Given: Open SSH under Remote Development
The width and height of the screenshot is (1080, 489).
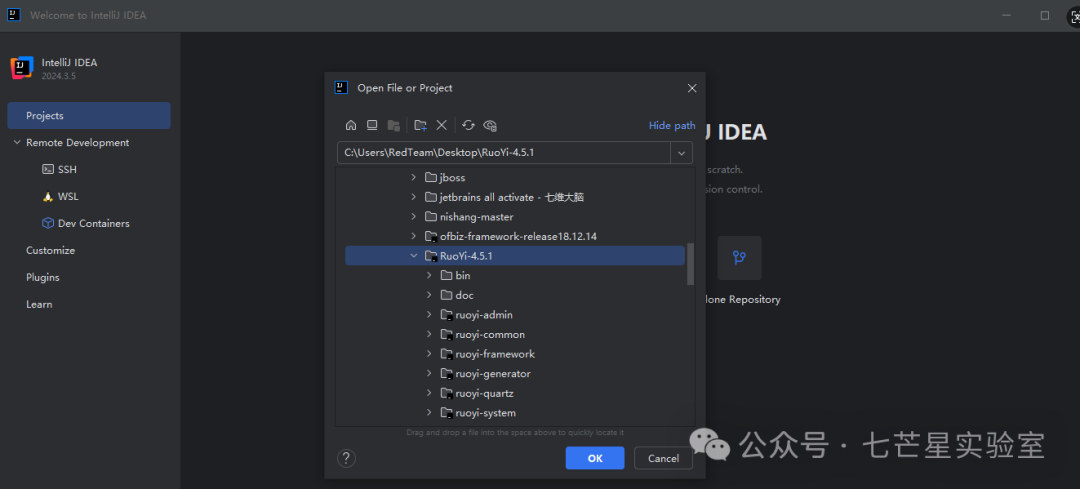Looking at the screenshot, I should coord(67,169).
